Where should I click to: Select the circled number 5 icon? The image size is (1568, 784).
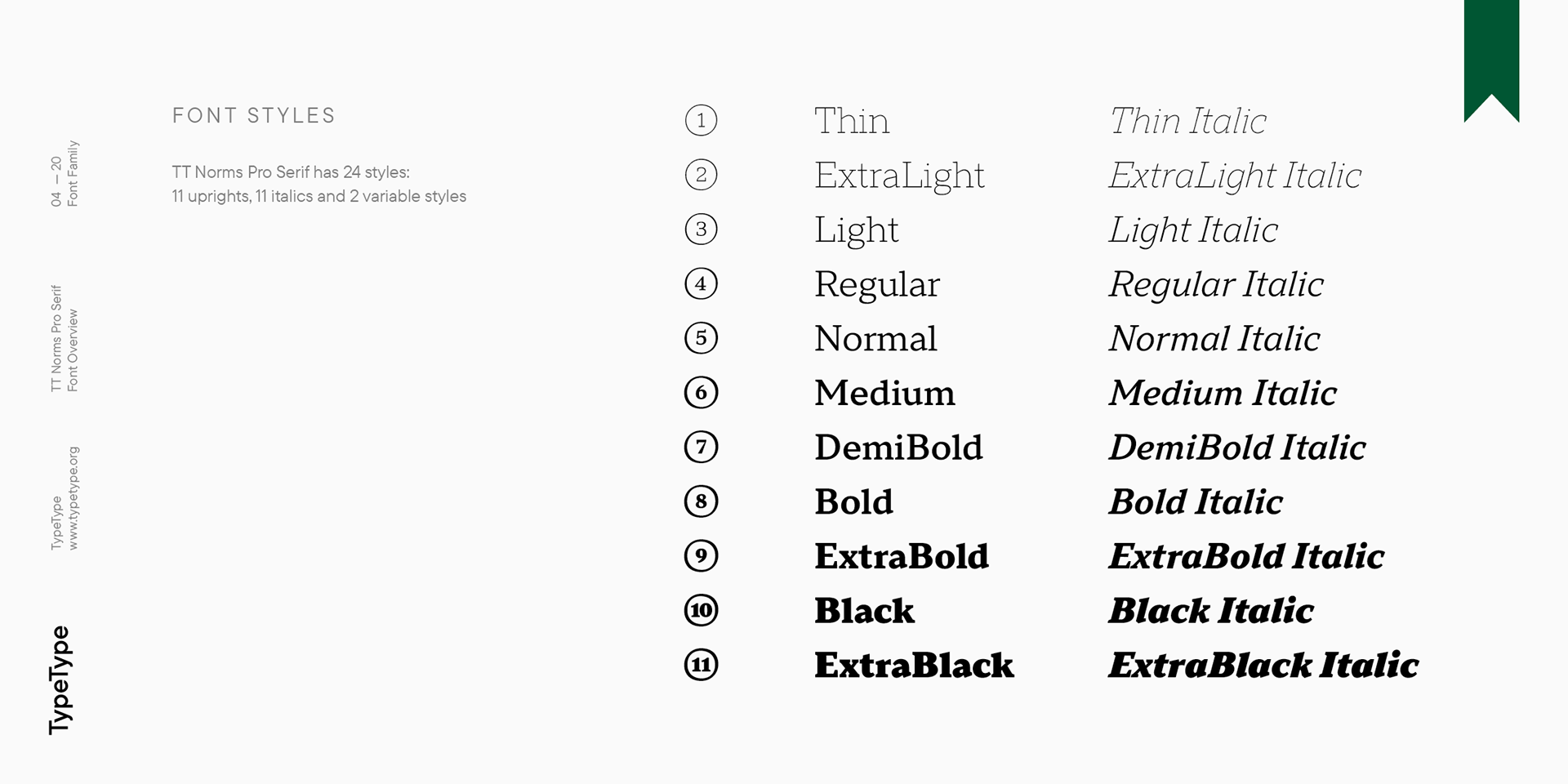pos(701,338)
